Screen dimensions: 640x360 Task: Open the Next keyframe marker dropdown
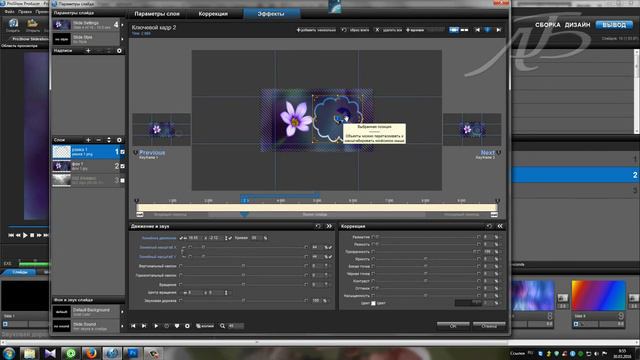click(498, 153)
